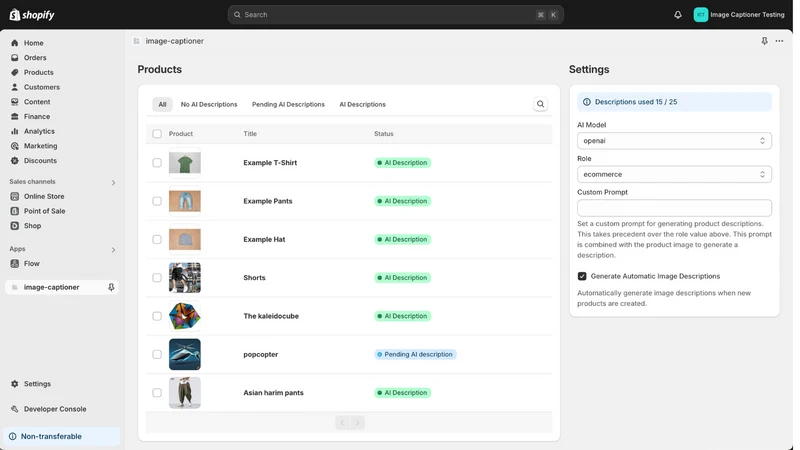Click the Home icon in sidebar
The image size is (800, 450).
15,43
